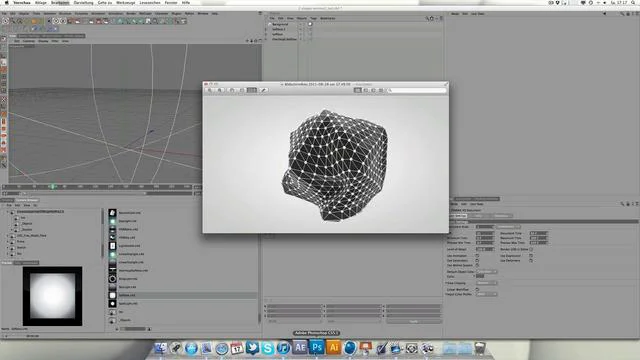This screenshot has height=360, width=640.
Task: Click the softbox preview thumbnail
Action: point(52,296)
